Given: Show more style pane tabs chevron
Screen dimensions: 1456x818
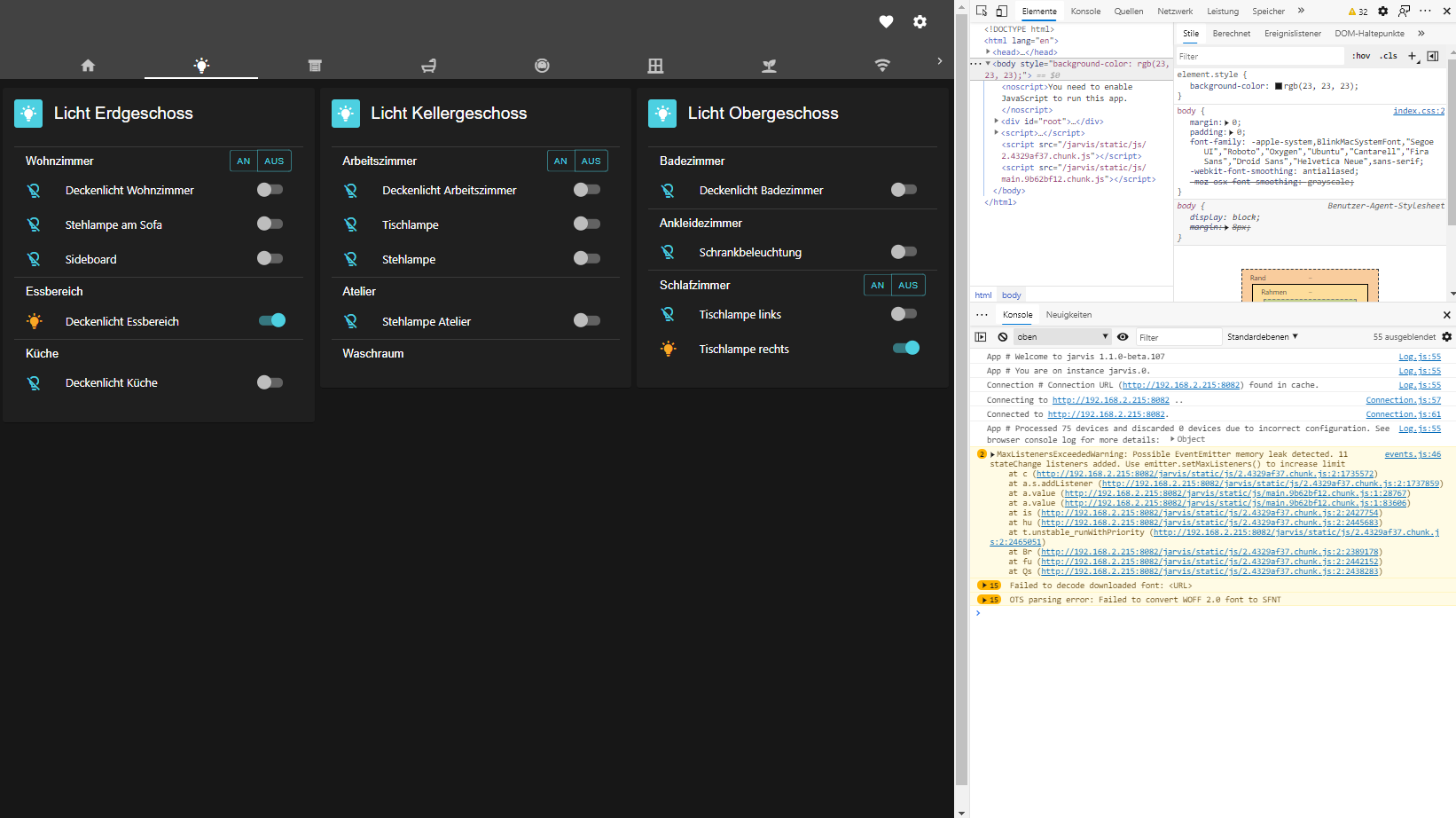Looking at the screenshot, I should click(1421, 34).
